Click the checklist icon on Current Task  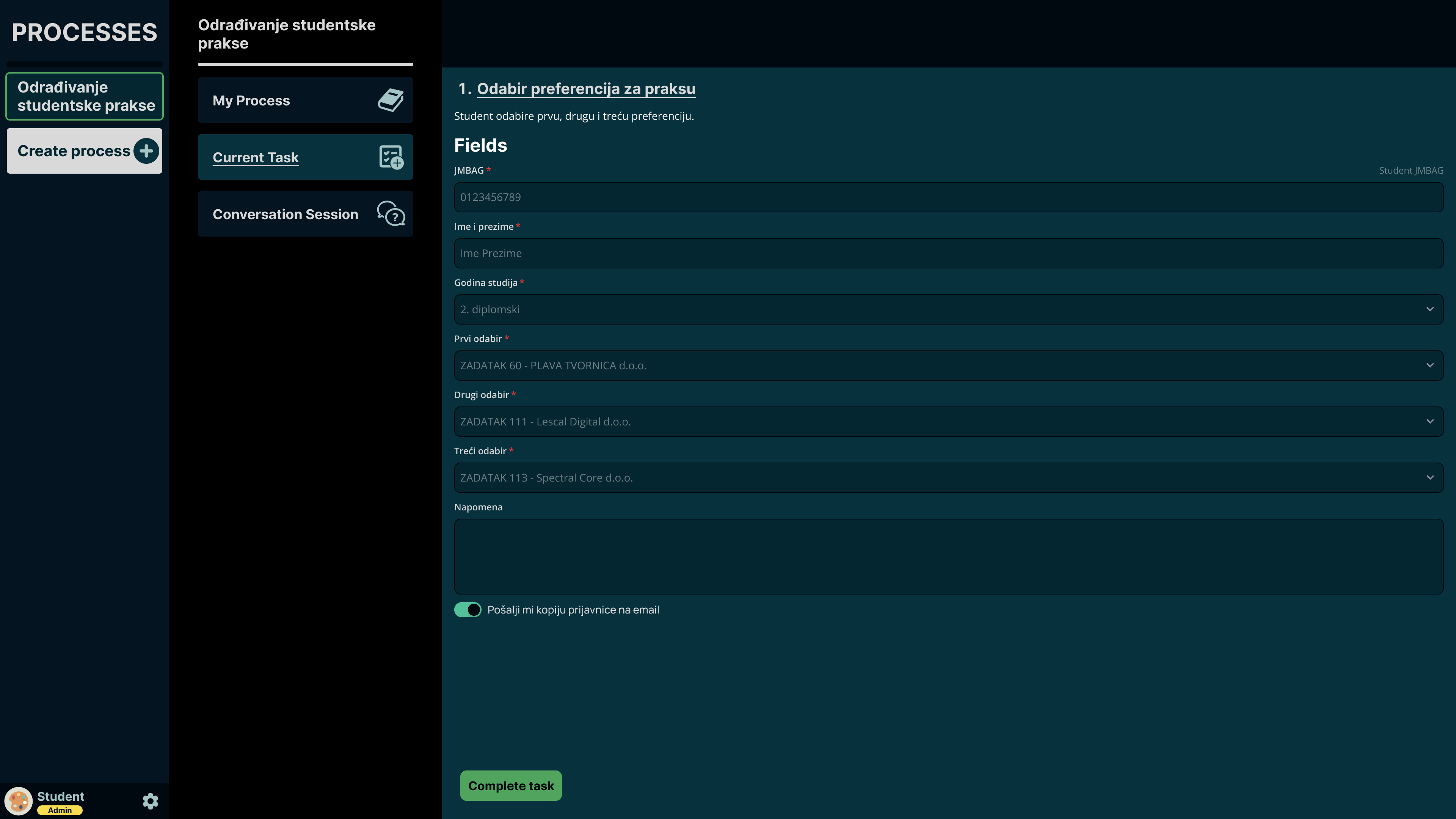[391, 157]
